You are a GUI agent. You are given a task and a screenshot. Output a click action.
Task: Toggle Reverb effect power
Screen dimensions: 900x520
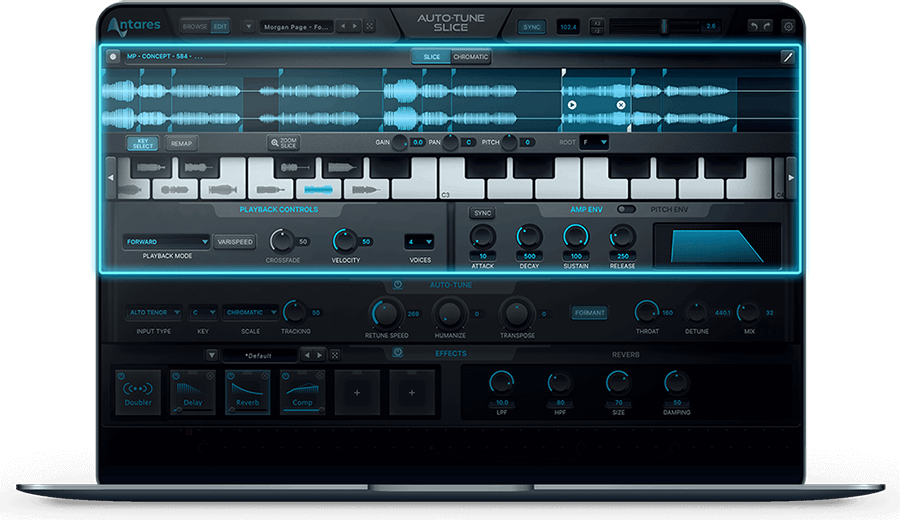(x=230, y=376)
